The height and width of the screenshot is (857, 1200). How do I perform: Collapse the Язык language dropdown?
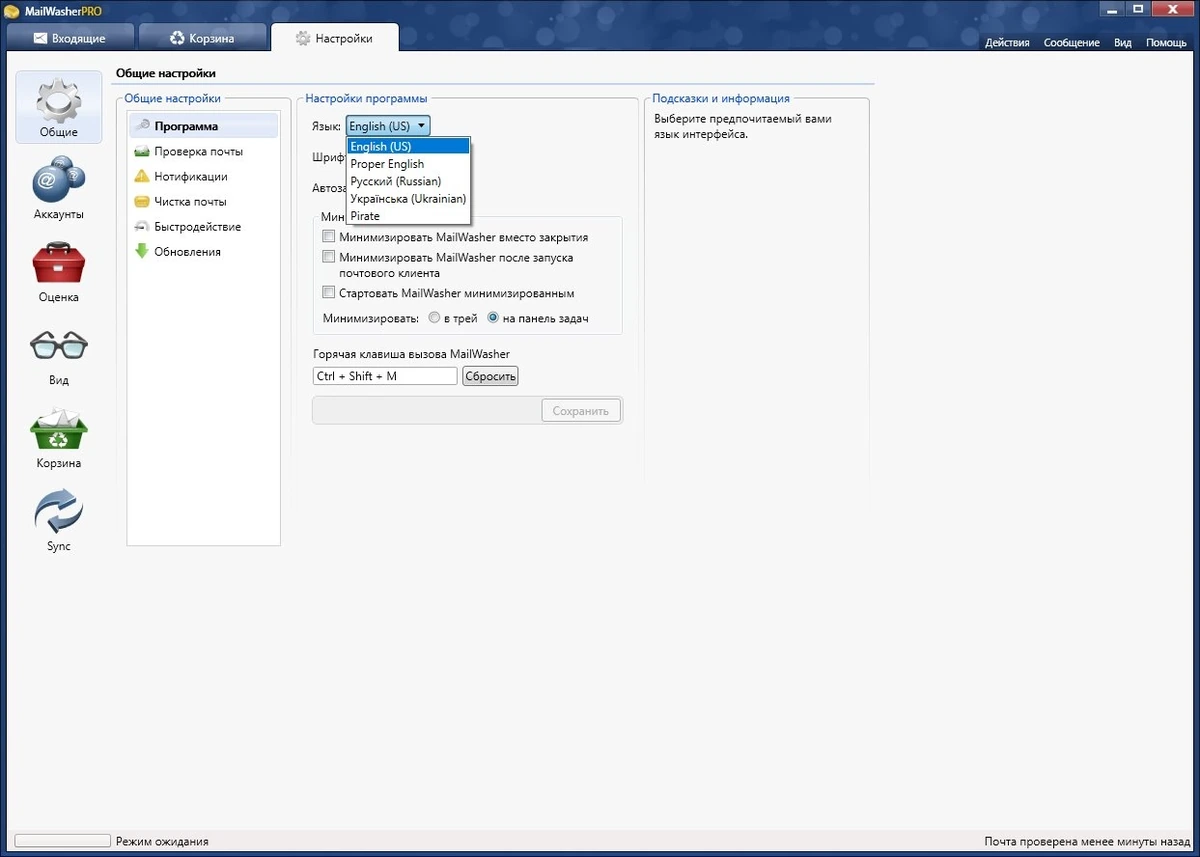(389, 126)
